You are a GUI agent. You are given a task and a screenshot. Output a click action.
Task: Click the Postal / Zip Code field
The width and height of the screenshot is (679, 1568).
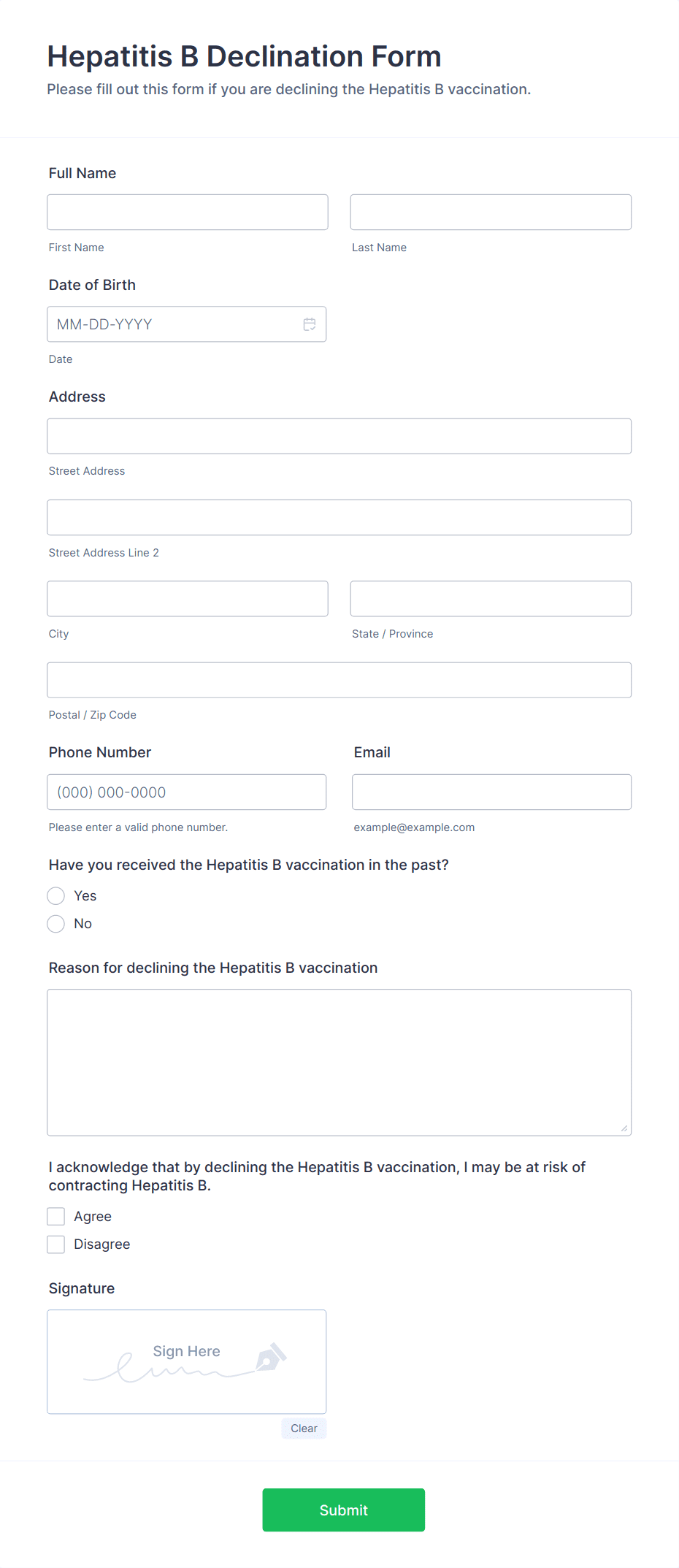pos(339,679)
